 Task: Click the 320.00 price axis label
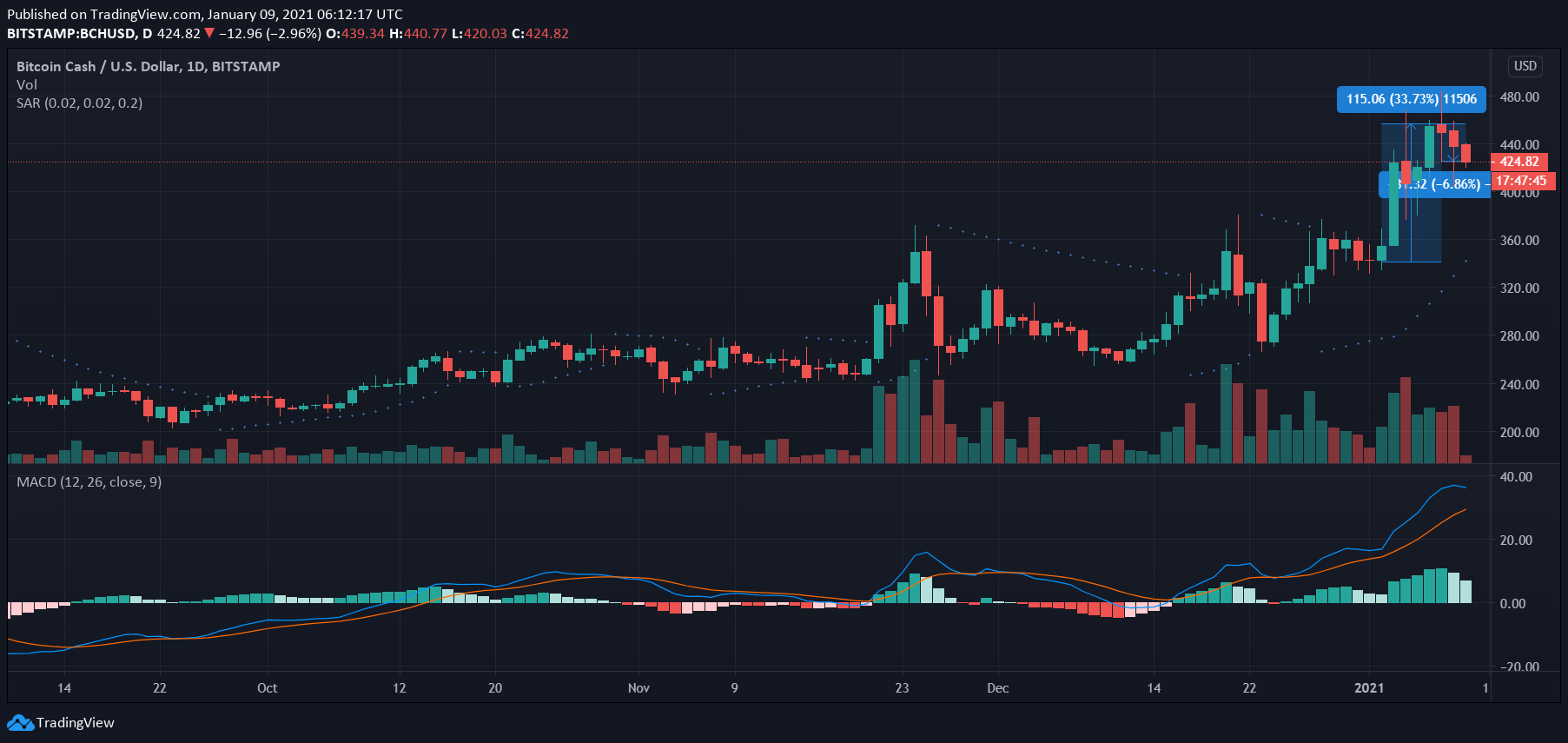(1519, 289)
